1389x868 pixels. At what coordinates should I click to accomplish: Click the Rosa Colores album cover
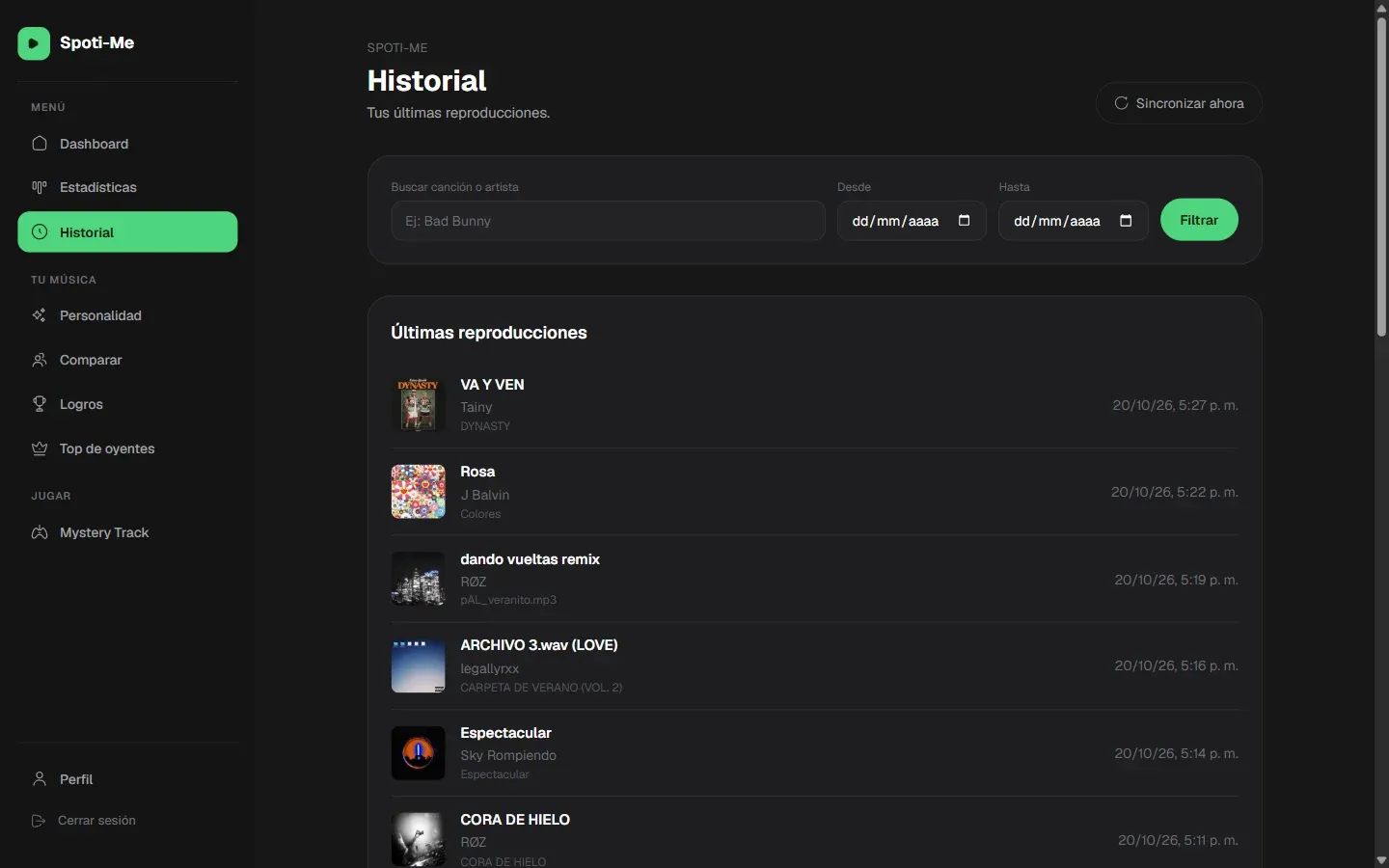pyautogui.click(x=418, y=492)
